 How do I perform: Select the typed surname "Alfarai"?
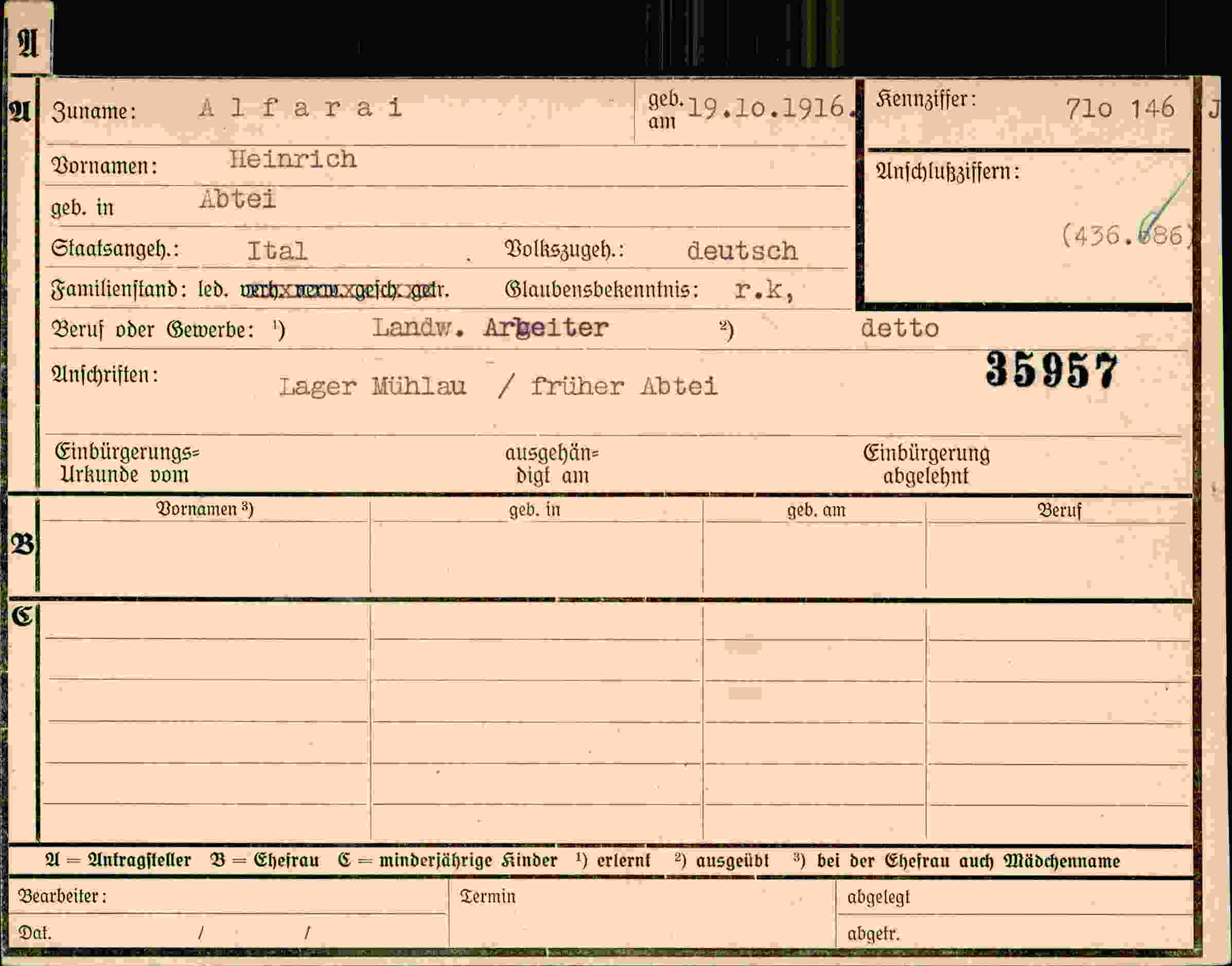(301, 108)
